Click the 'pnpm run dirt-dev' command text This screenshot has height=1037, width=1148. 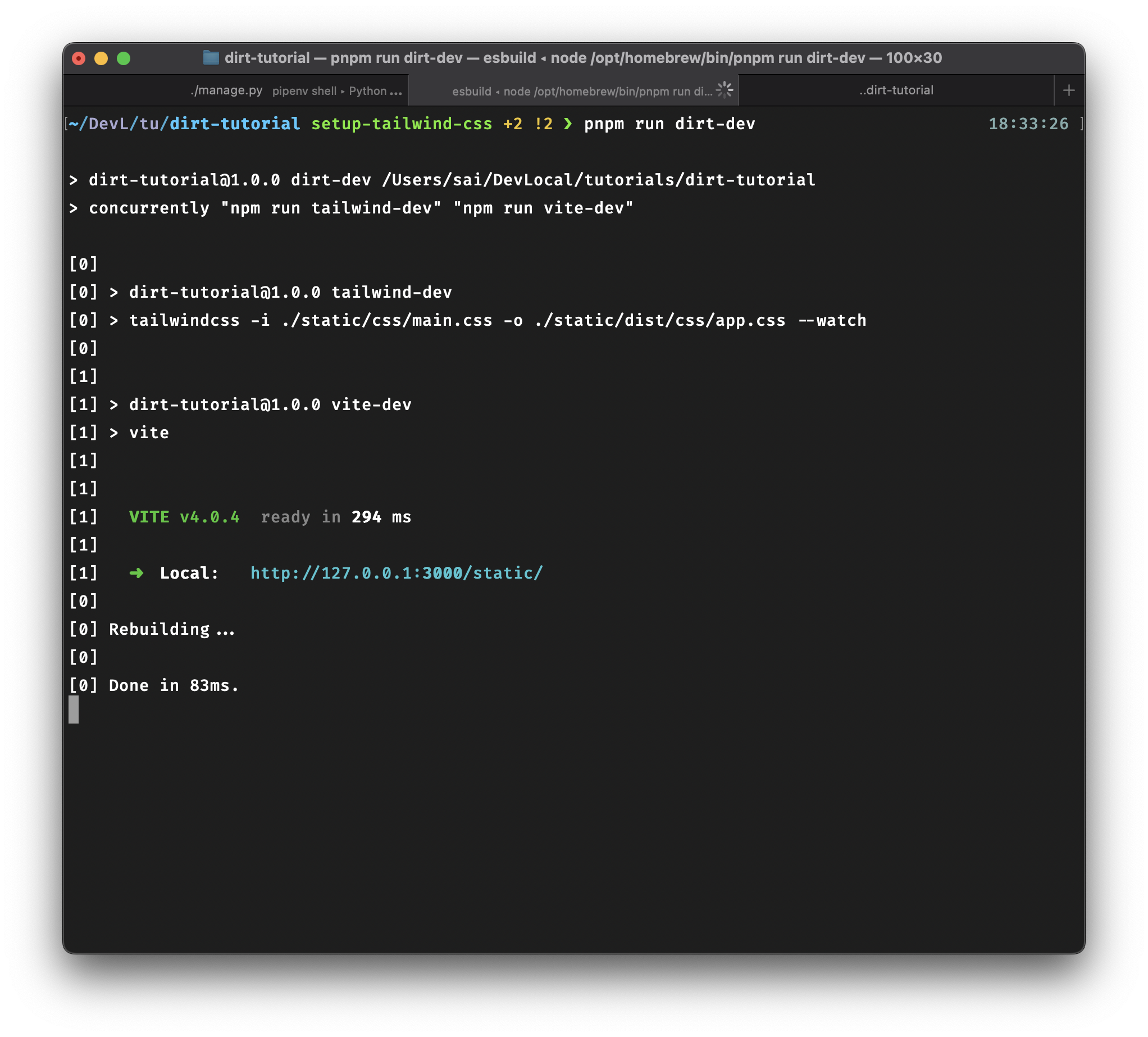coord(669,124)
